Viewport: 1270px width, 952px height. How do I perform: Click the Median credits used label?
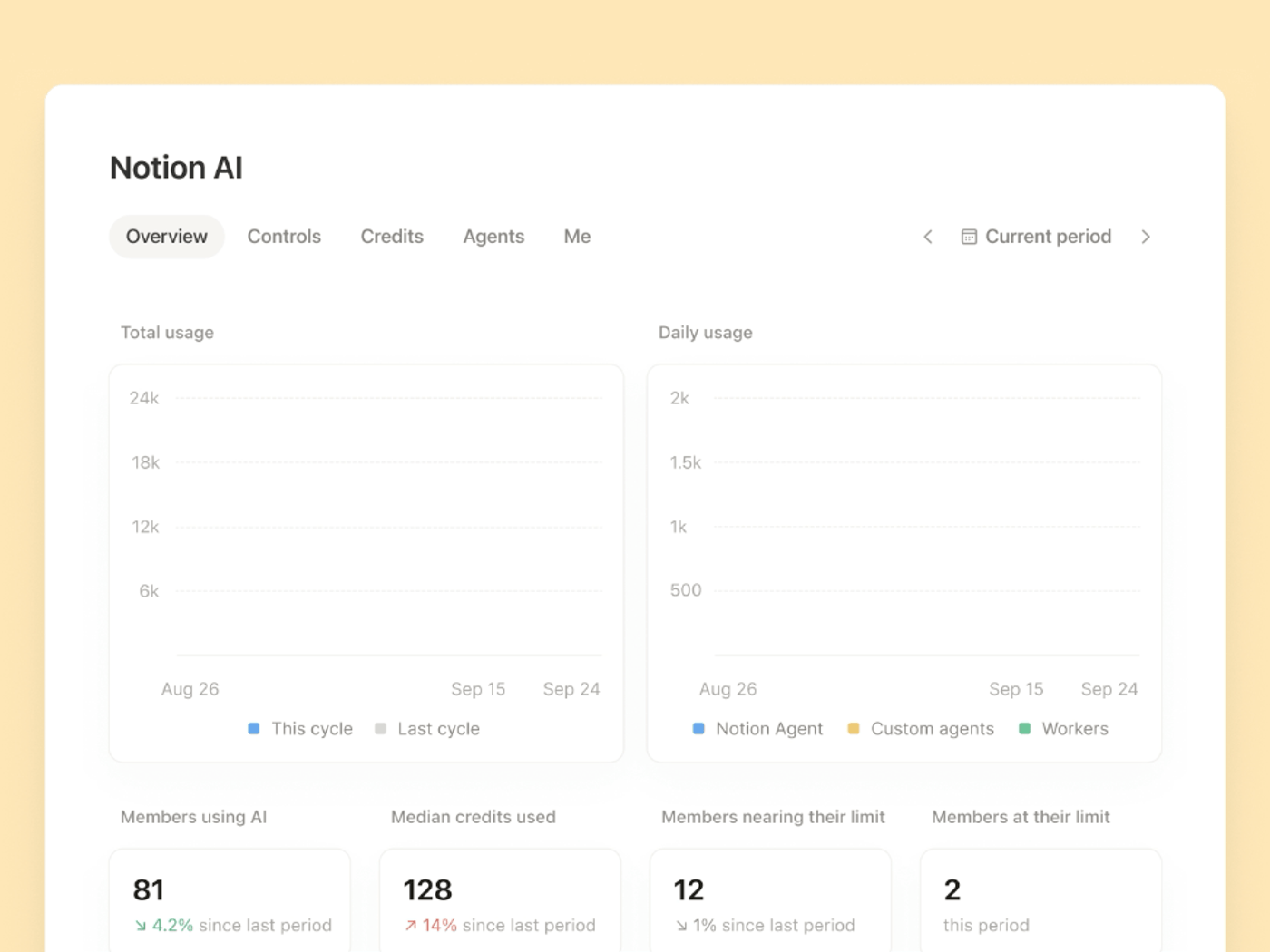click(x=474, y=817)
